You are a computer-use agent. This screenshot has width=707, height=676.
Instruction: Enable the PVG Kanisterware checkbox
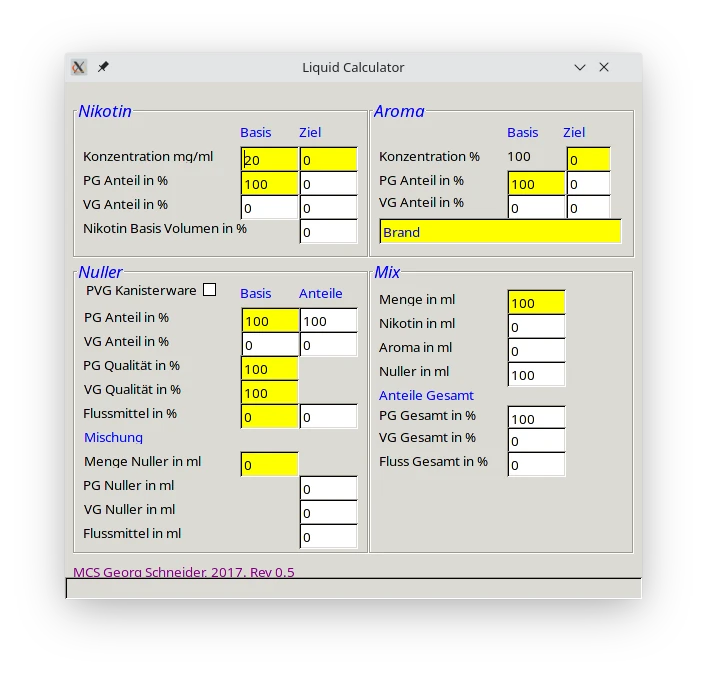pyautogui.click(x=209, y=290)
